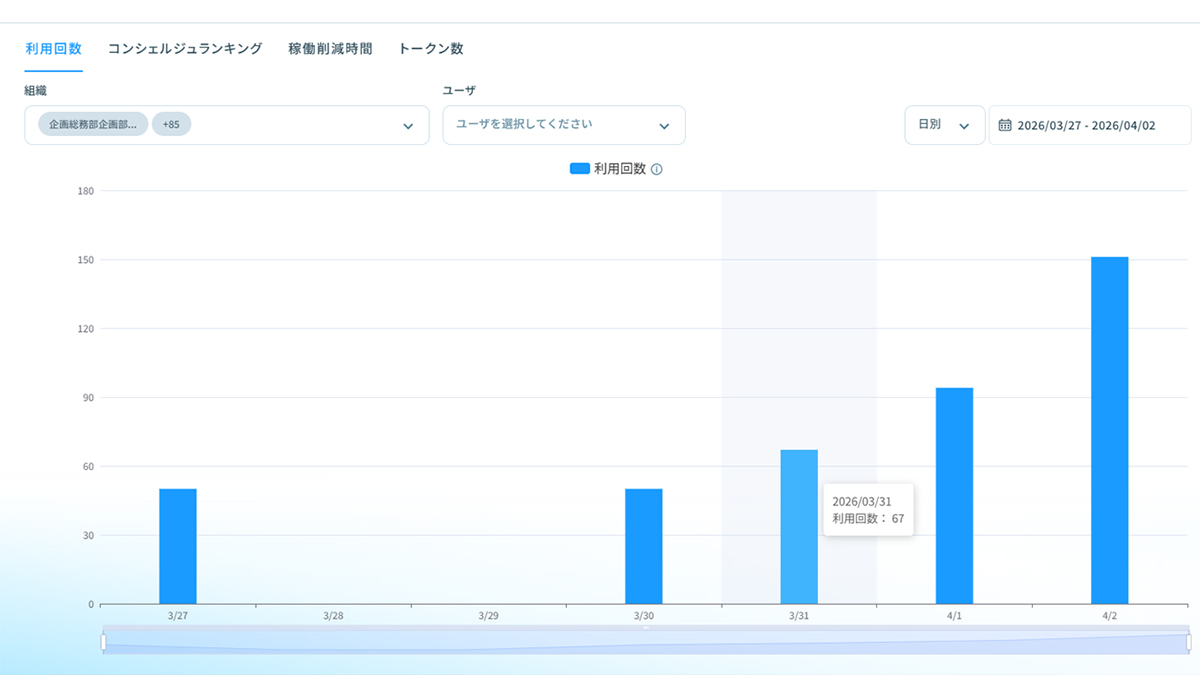Click the 組織 field label
This screenshot has width=1200, height=675.
[x=37, y=91]
